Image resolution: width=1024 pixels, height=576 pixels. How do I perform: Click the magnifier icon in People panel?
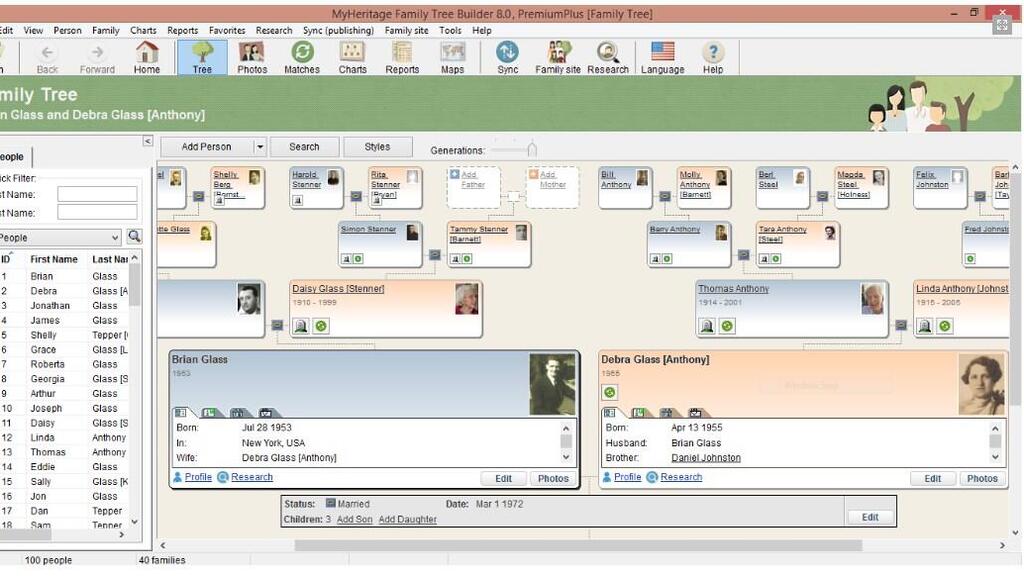point(133,237)
